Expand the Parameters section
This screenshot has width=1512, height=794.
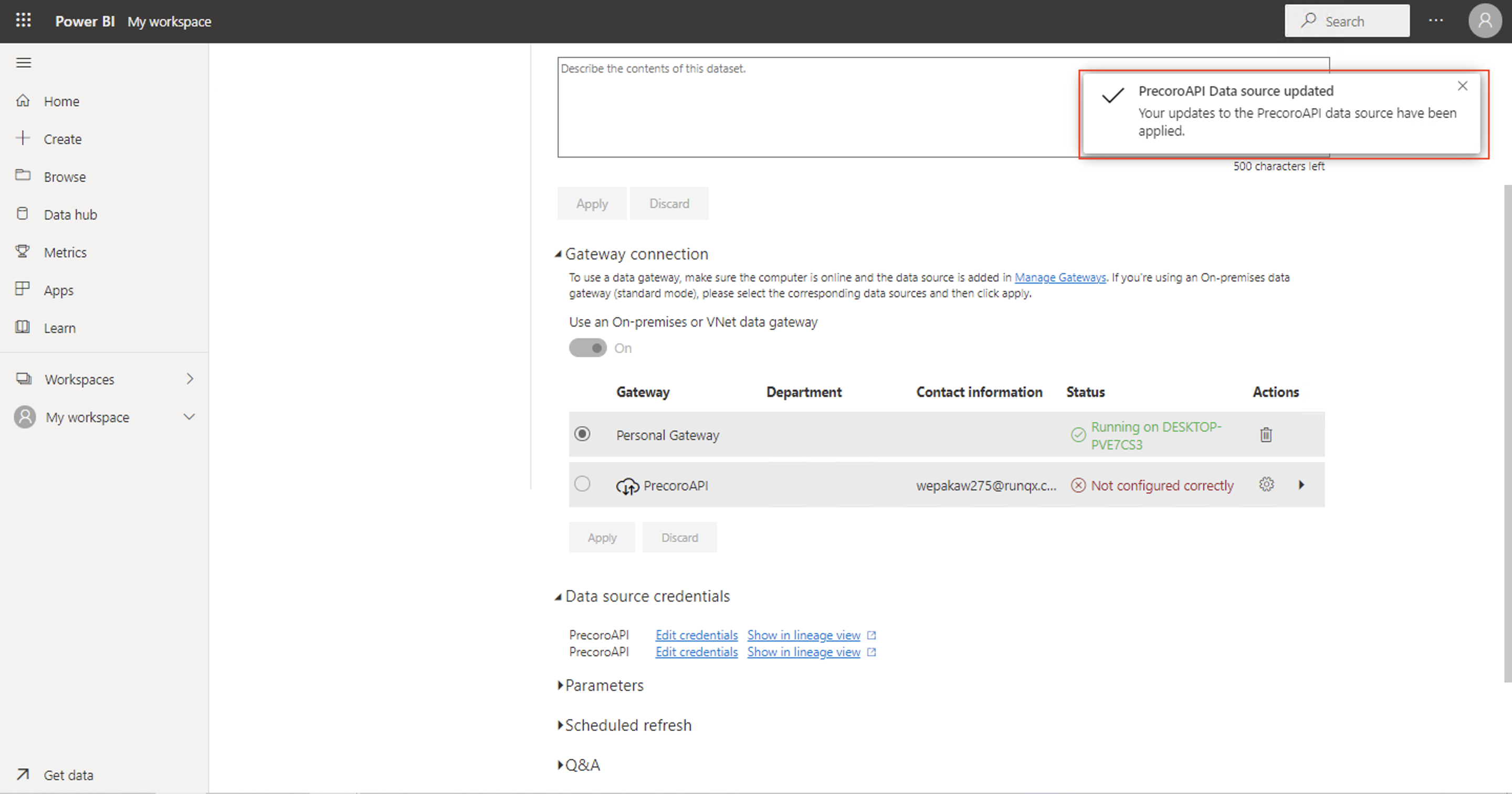coord(560,685)
